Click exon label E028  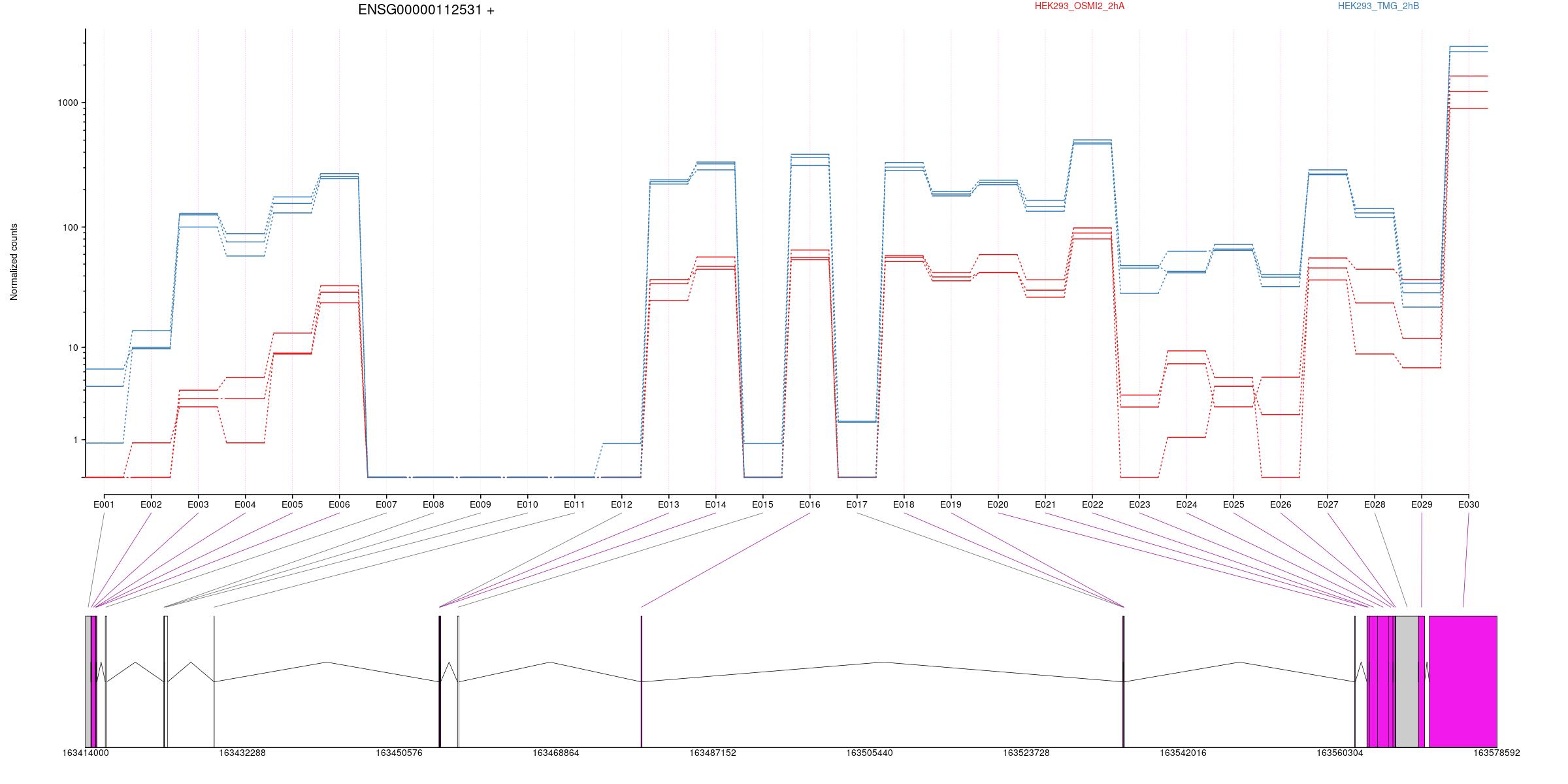(1375, 504)
